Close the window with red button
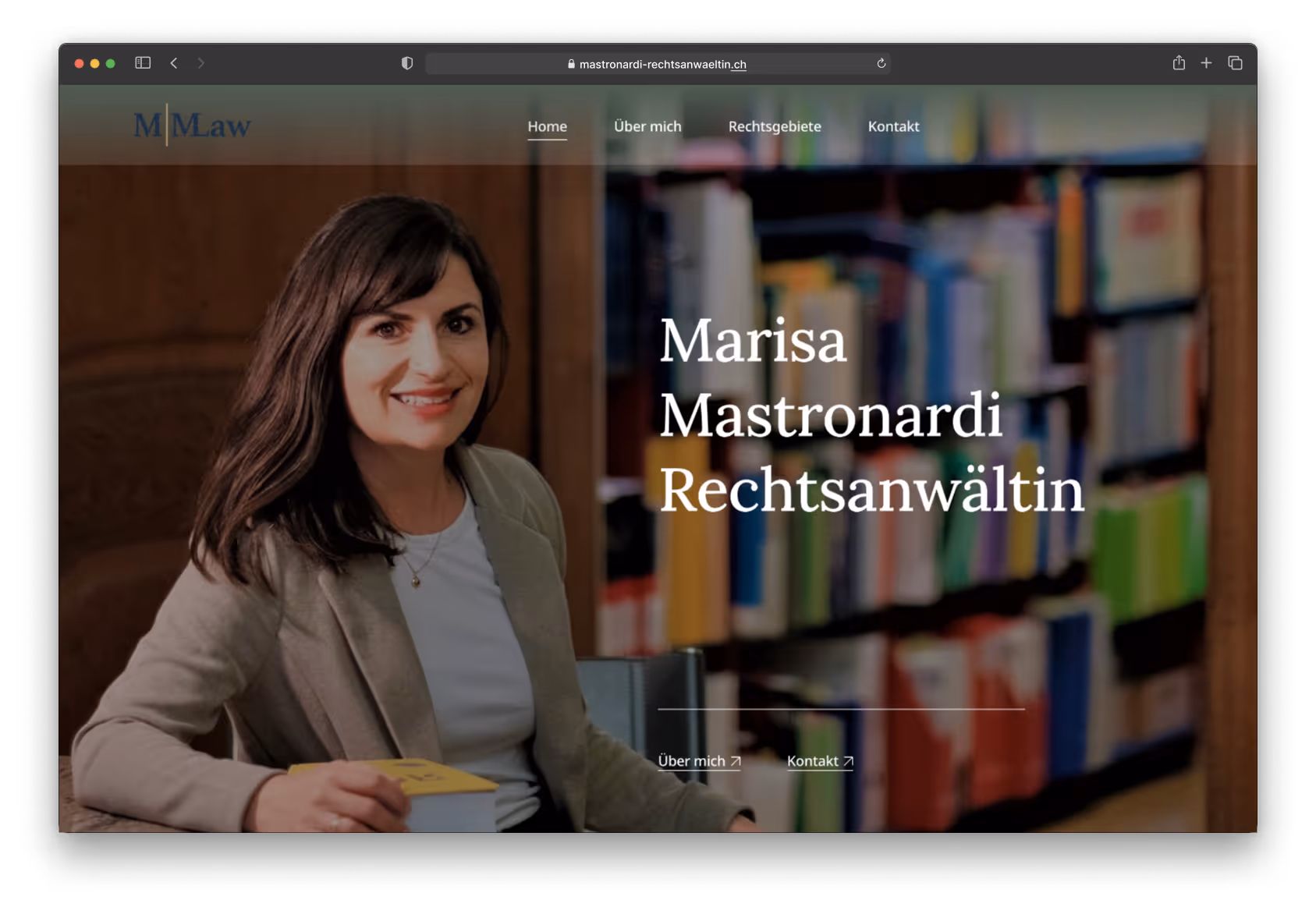 coord(79,63)
